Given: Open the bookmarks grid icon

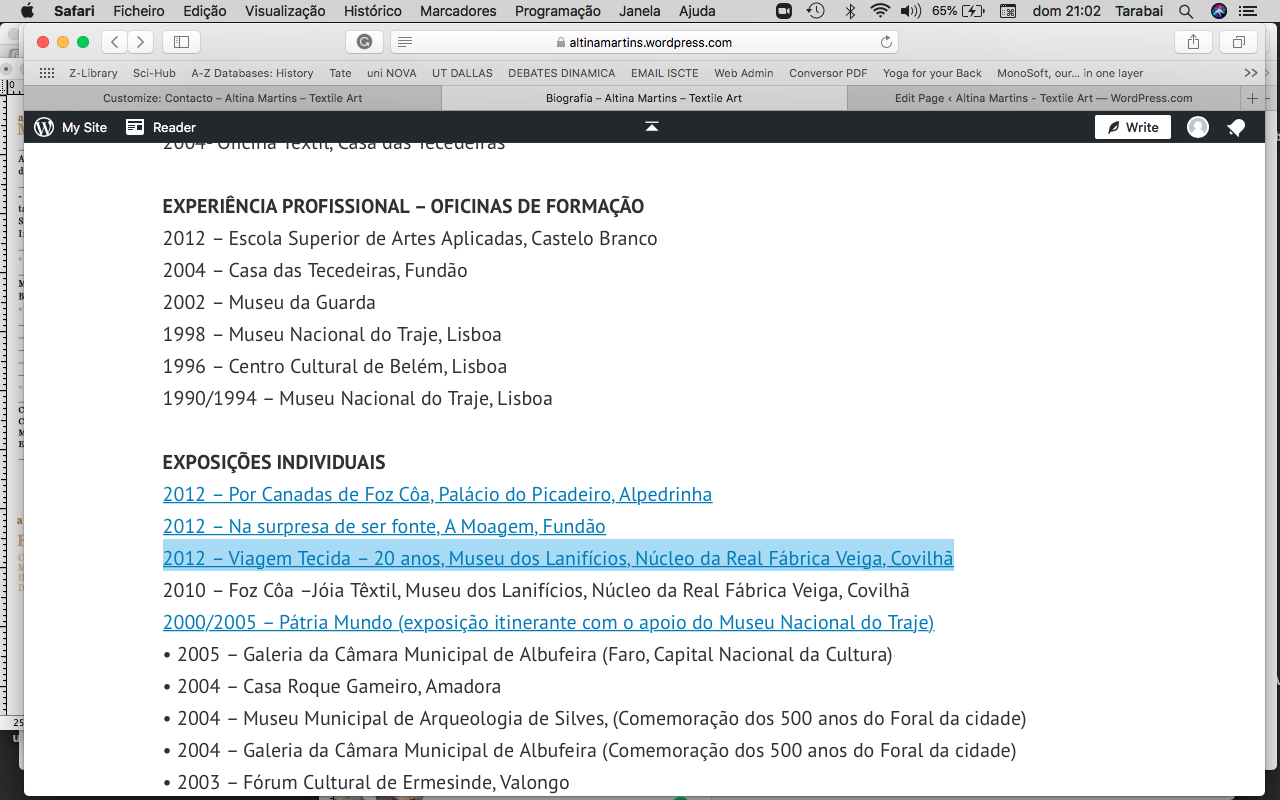Looking at the screenshot, I should [x=47, y=73].
